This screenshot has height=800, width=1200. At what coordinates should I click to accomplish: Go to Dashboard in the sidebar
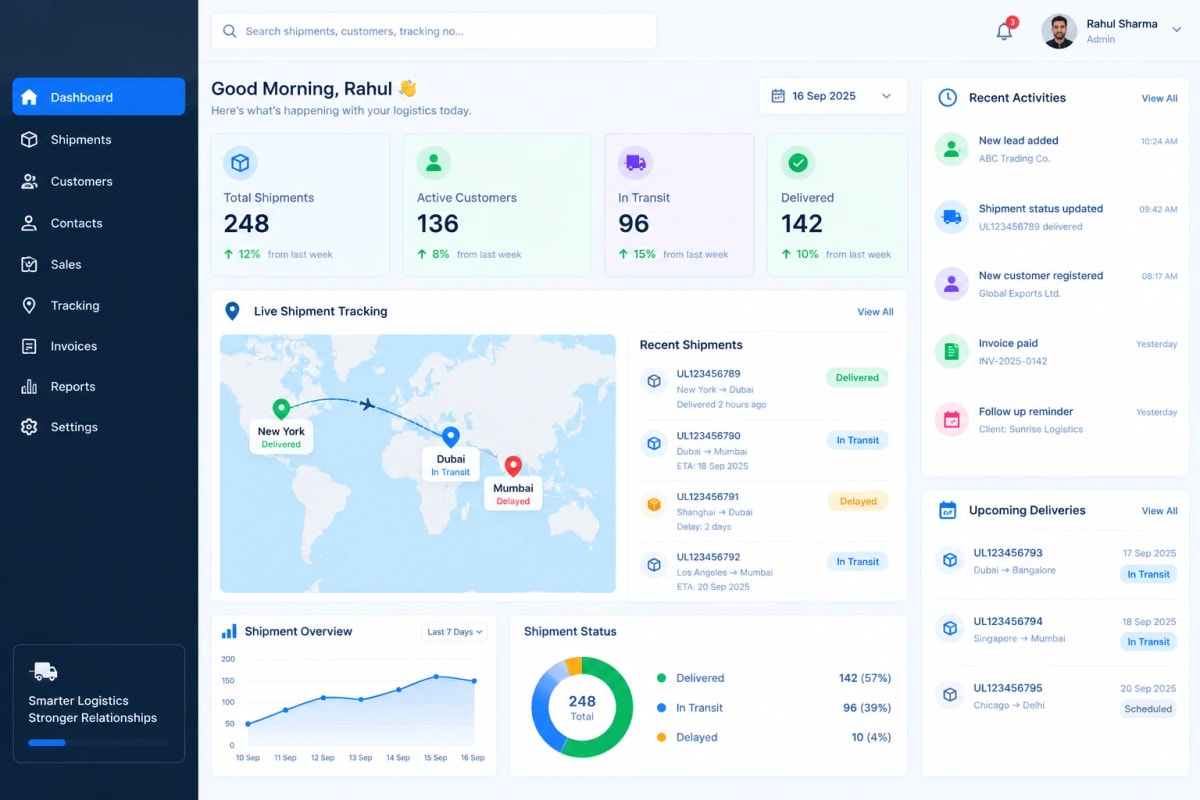(x=98, y=97)
